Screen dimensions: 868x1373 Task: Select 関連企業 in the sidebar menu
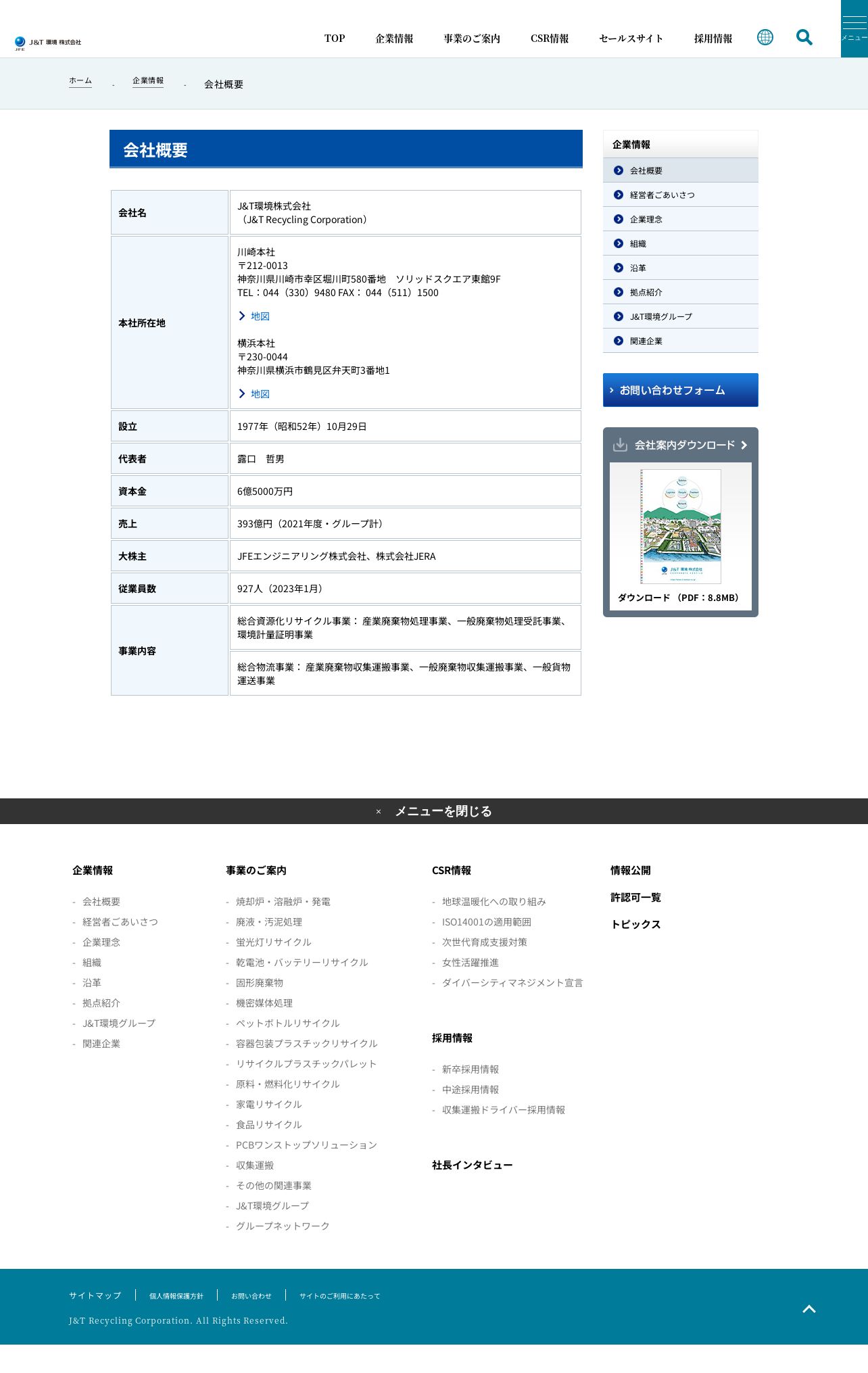[x=681, y=341]
